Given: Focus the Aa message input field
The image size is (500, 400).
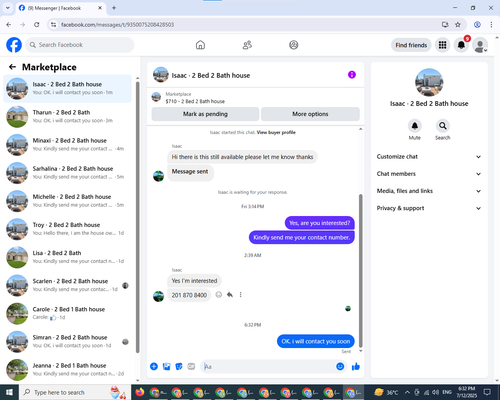Looking at the screenshot, I should click(x=268, y=367).
